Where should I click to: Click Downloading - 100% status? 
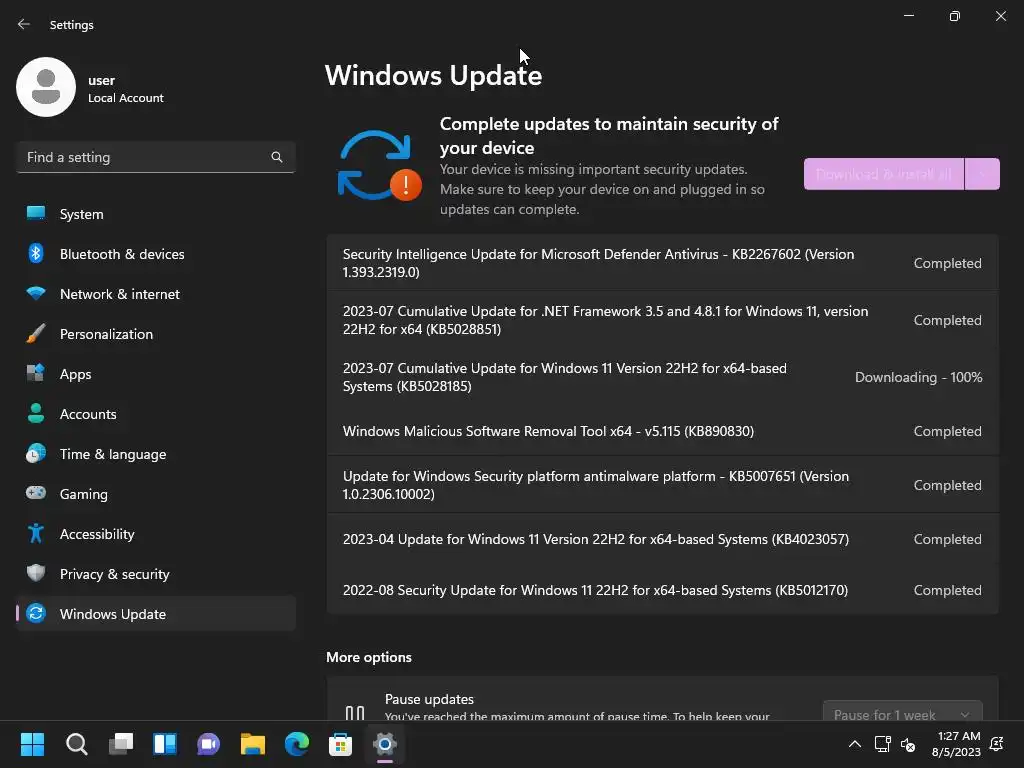coord(918,377)
